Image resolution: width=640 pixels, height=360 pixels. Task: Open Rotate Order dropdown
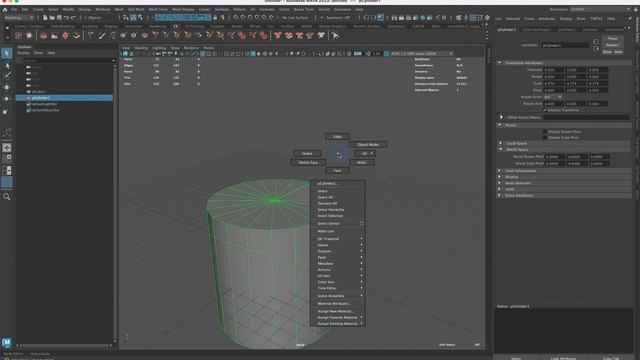coord(553,97)
